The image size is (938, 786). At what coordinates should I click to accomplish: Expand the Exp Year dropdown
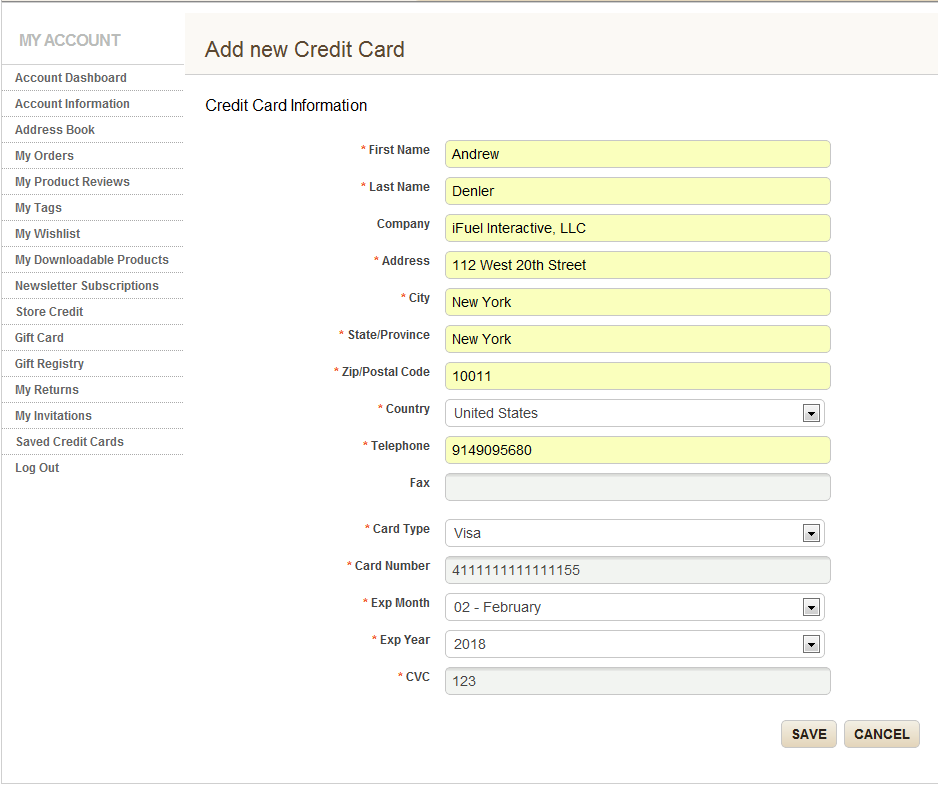(635, 645)
